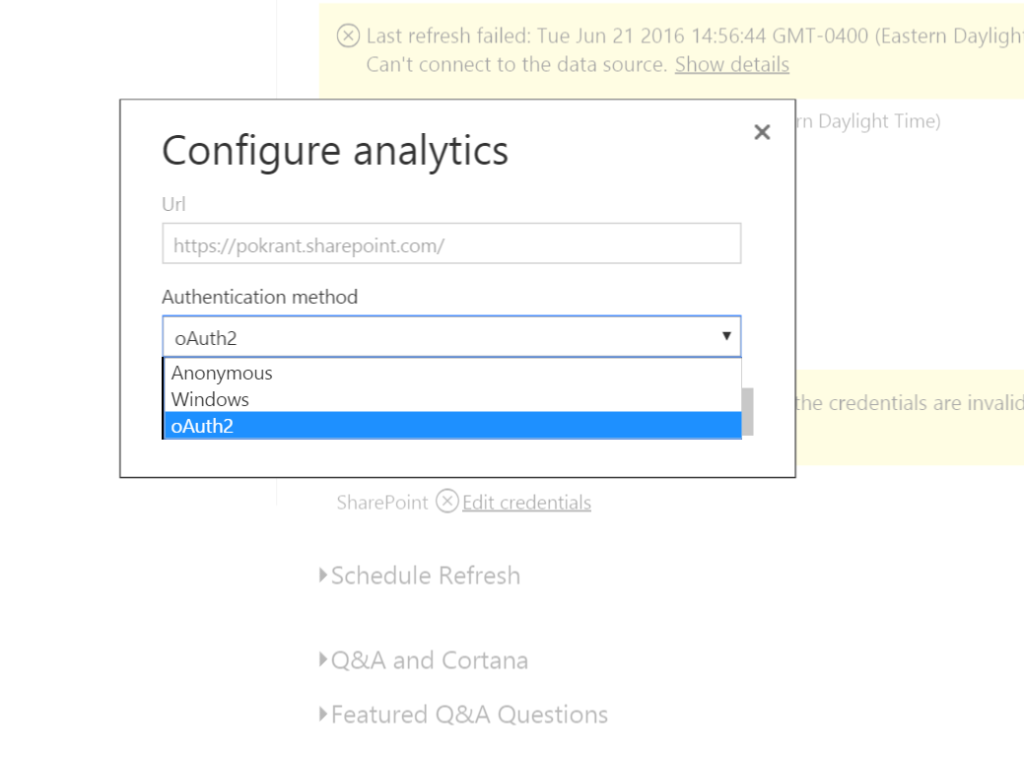Viewport: 1024px width, 757px height.
Task: Click the triangle icon before Featured Q&A Questions
Action: tap(322, 714)
